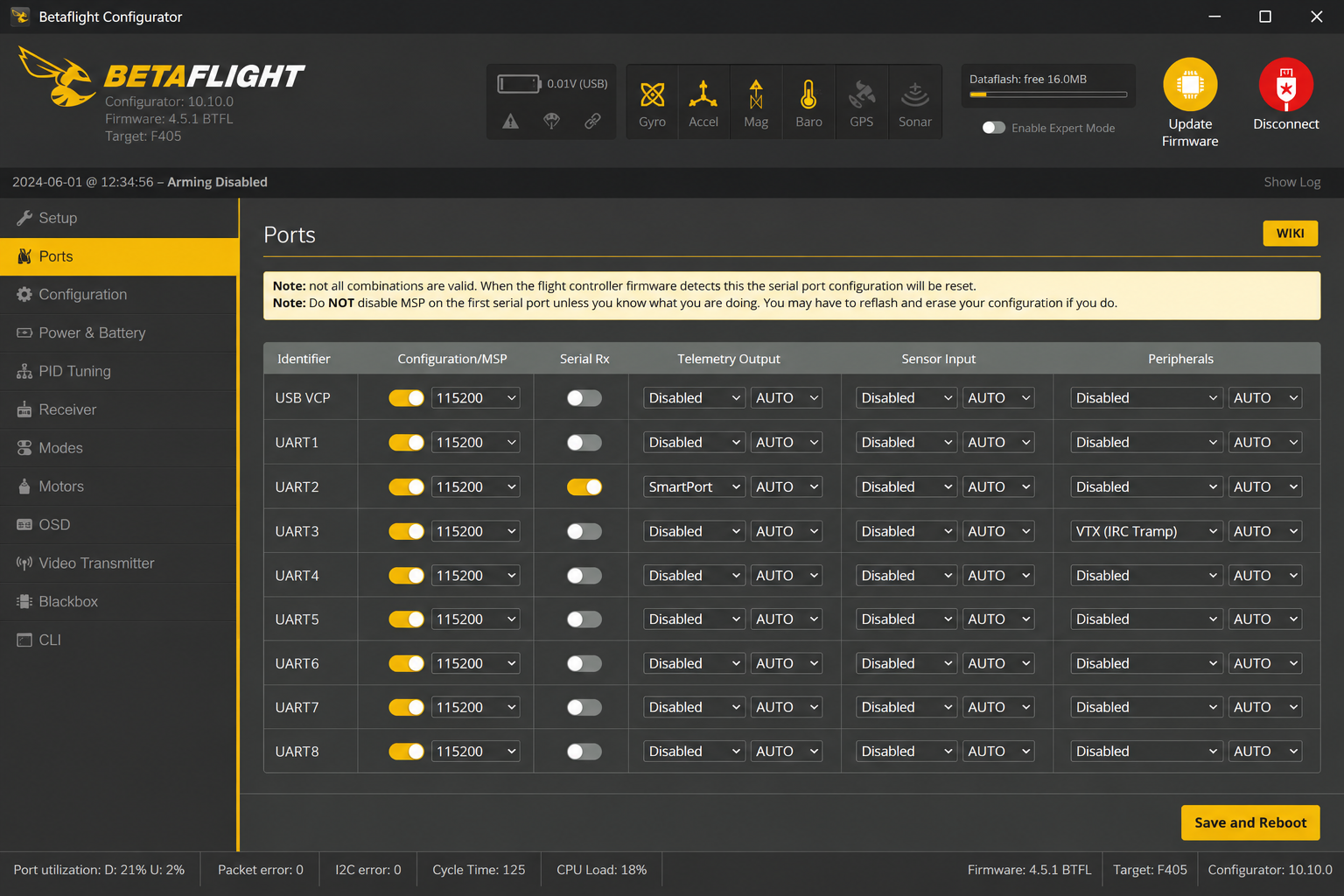The height and width of the screenshot is (896, 1344).
Task: Turn off Serial Rx on UART2
Action: pyautogui.click(x=584, y=487)
